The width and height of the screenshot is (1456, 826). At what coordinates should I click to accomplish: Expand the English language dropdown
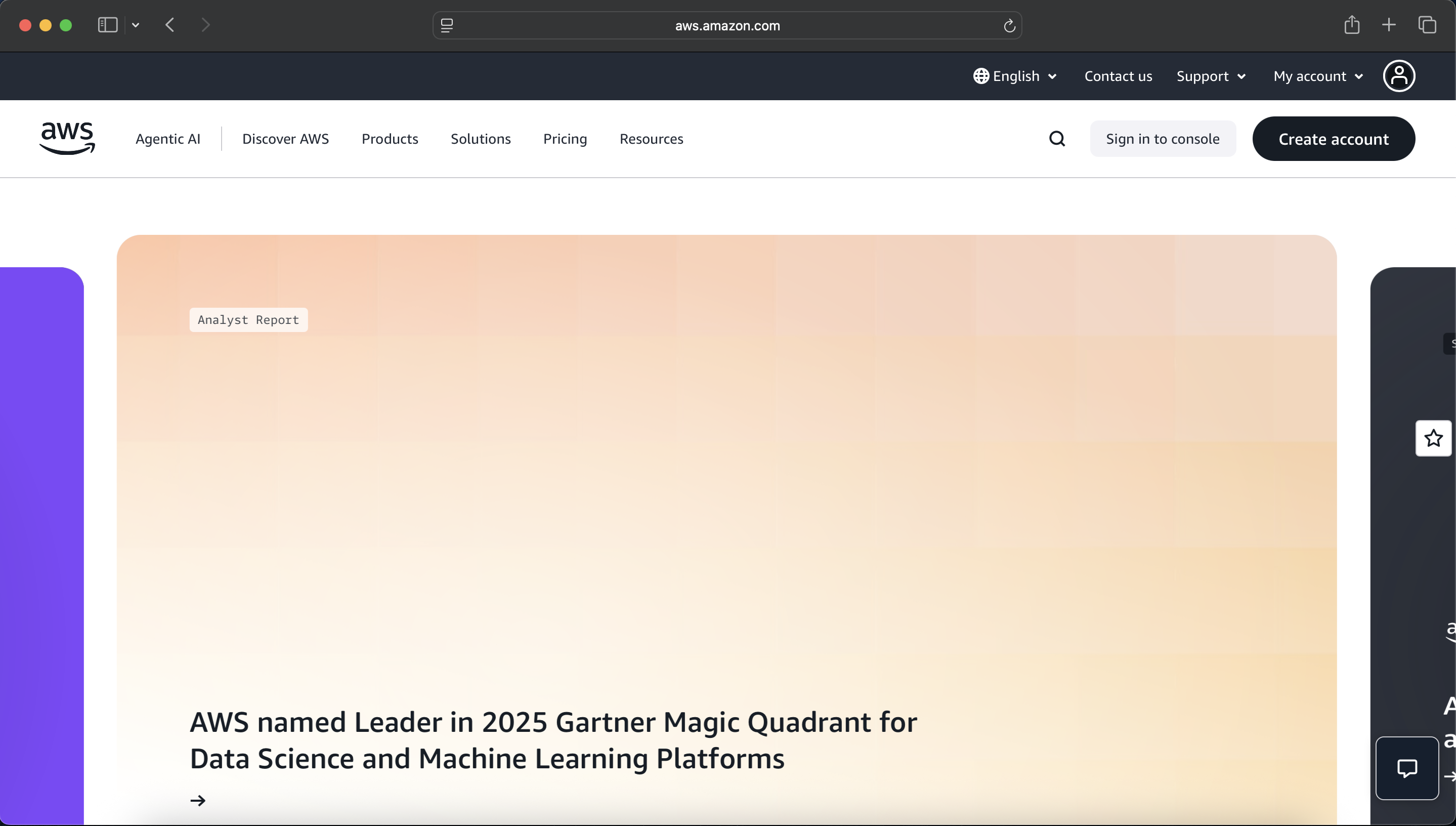[x=1015, y=76]
